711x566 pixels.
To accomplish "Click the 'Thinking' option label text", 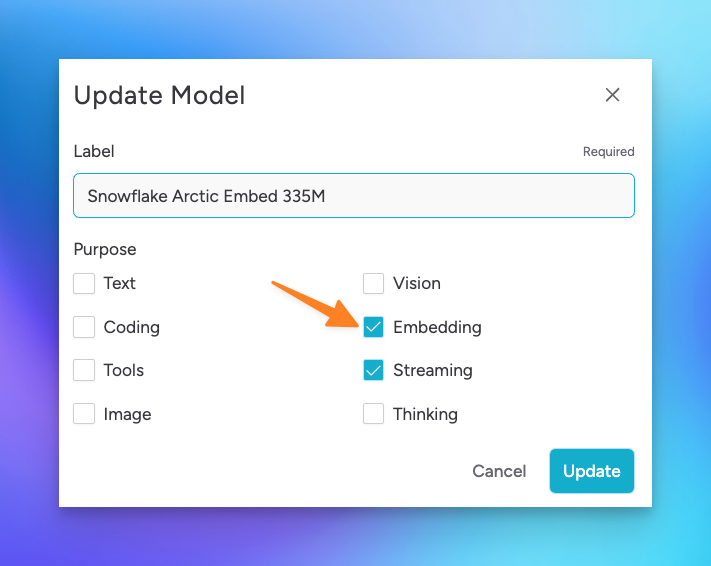I will pos(426,414).
